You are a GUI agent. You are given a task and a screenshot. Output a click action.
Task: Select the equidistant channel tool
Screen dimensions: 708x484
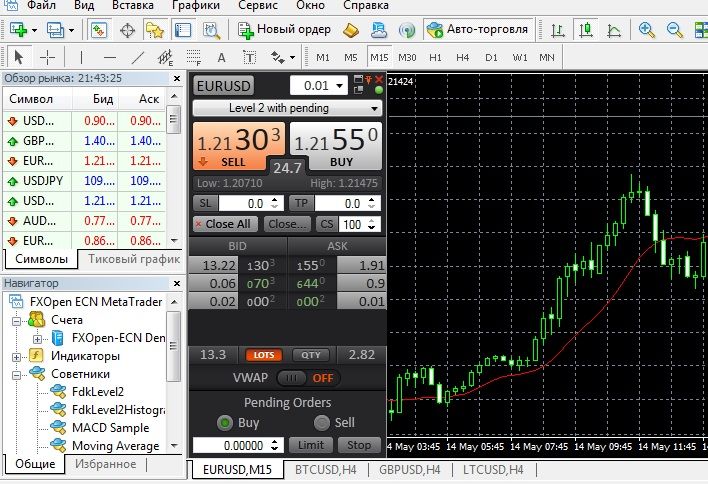pyautogui.click(x=165, y=57)
